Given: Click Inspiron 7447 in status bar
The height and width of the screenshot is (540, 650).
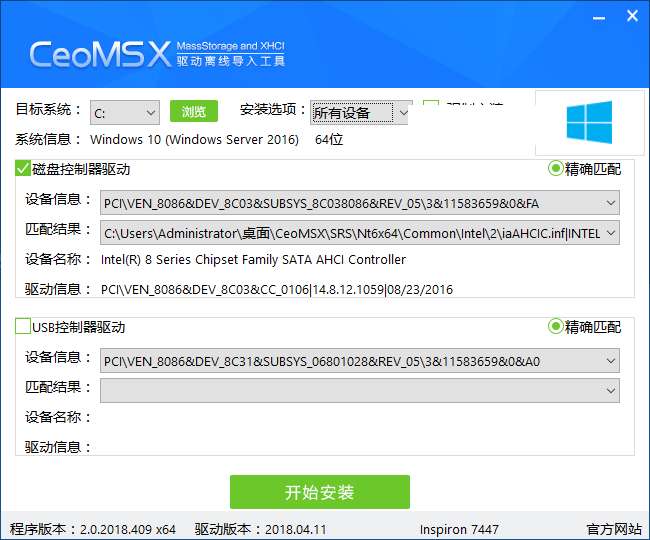Looking at the screenshot, I should pyautogui.click(x=459, y=529).
